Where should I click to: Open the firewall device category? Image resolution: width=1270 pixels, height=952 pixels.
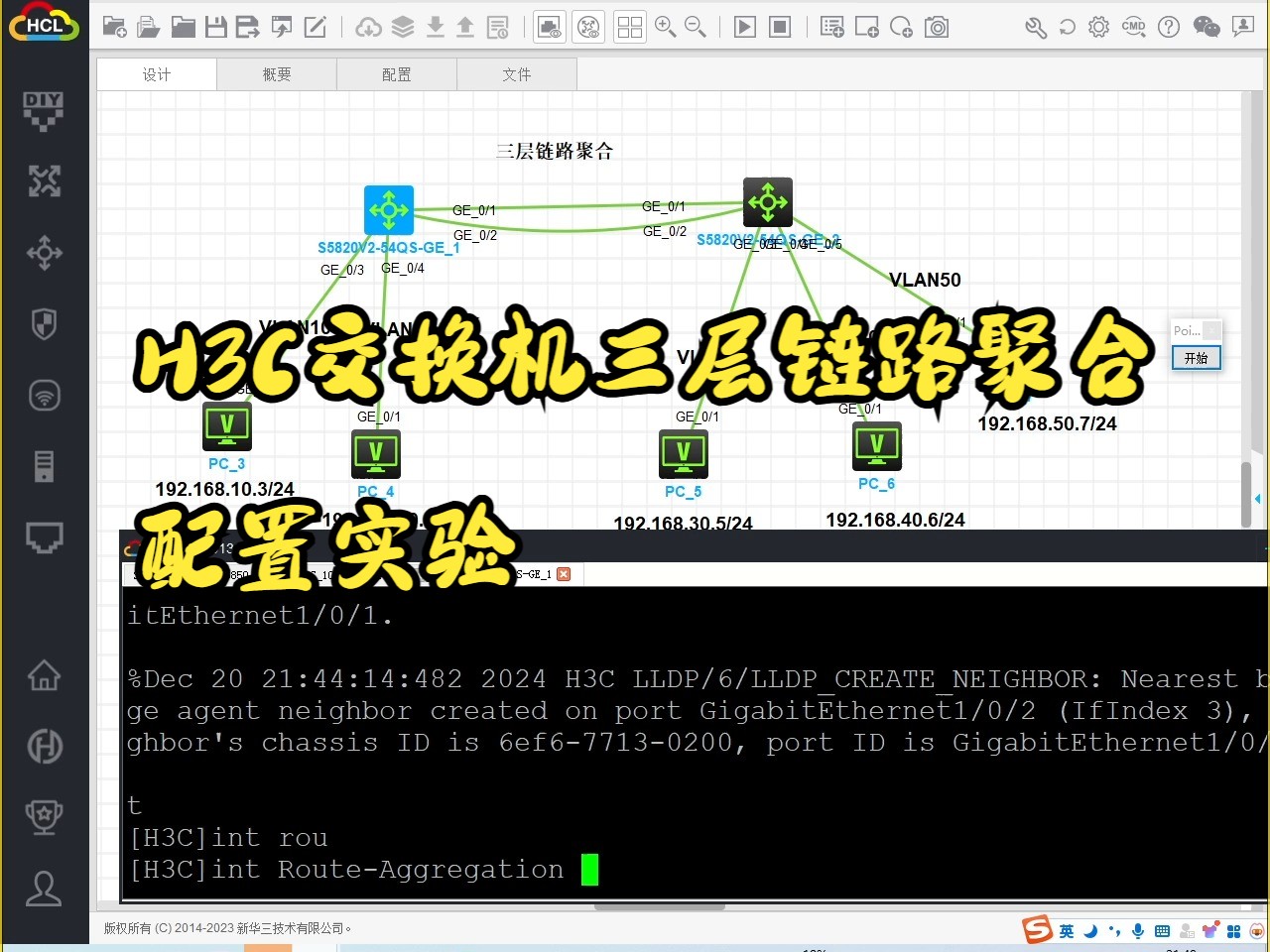click(44, 323)
